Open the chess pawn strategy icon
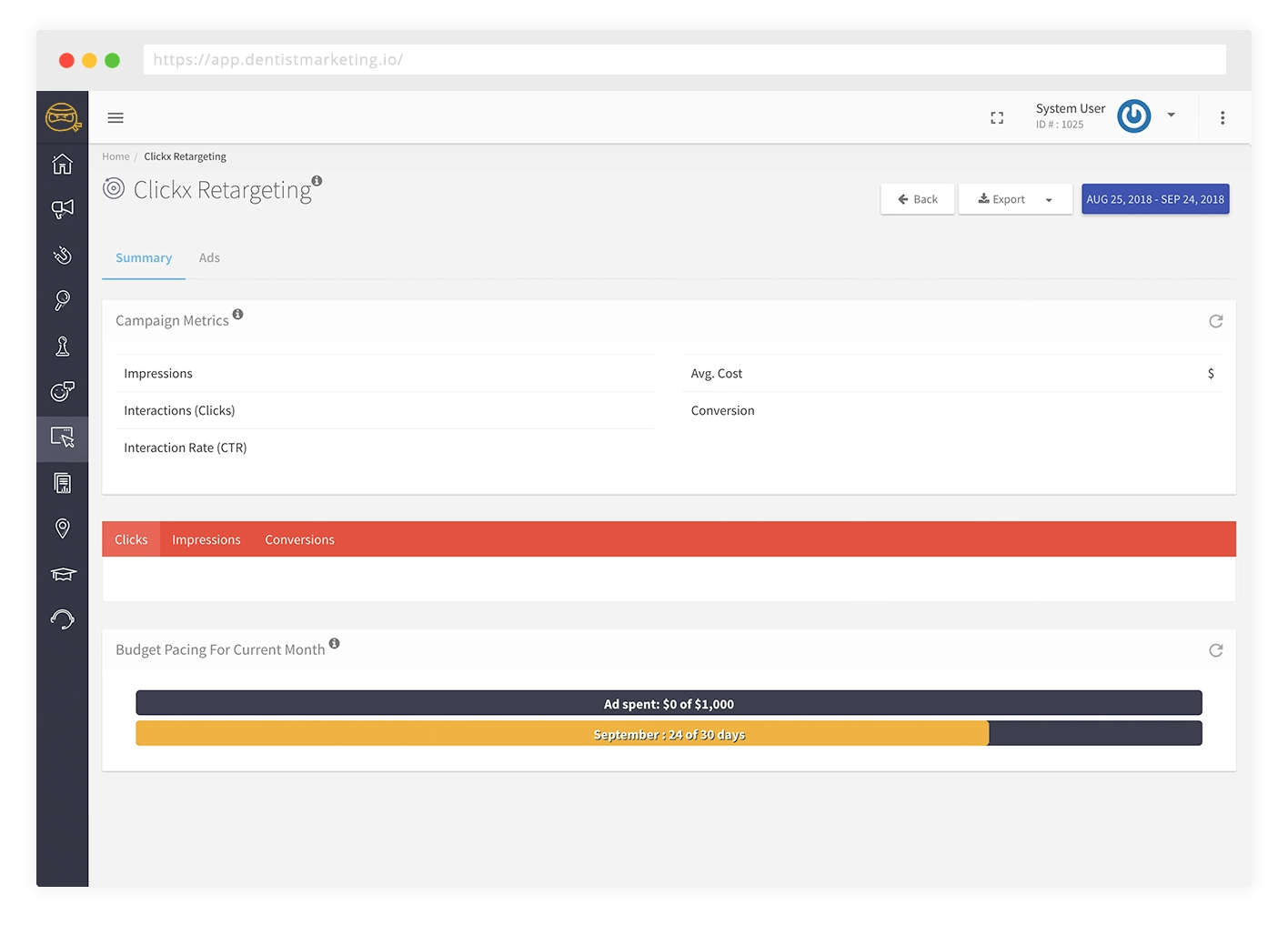1288x925 pixels. pos(63,346)
